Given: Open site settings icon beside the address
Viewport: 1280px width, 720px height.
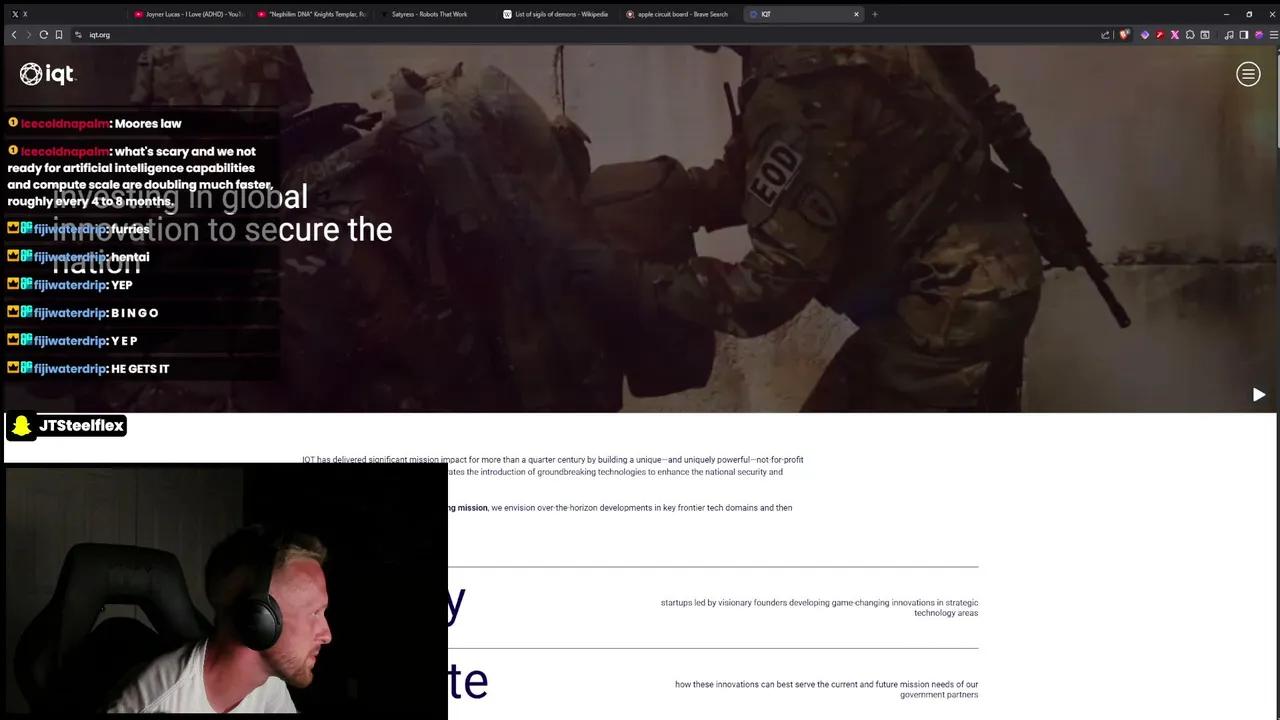Looking at the screenshot, I should 78,35.
